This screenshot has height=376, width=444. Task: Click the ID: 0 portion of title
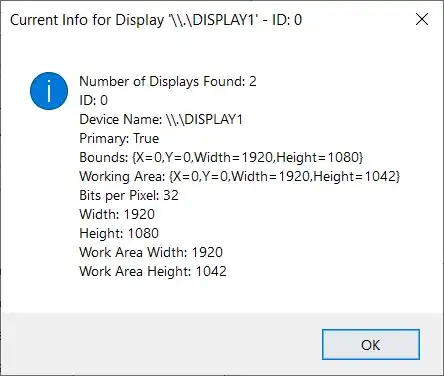287,20
